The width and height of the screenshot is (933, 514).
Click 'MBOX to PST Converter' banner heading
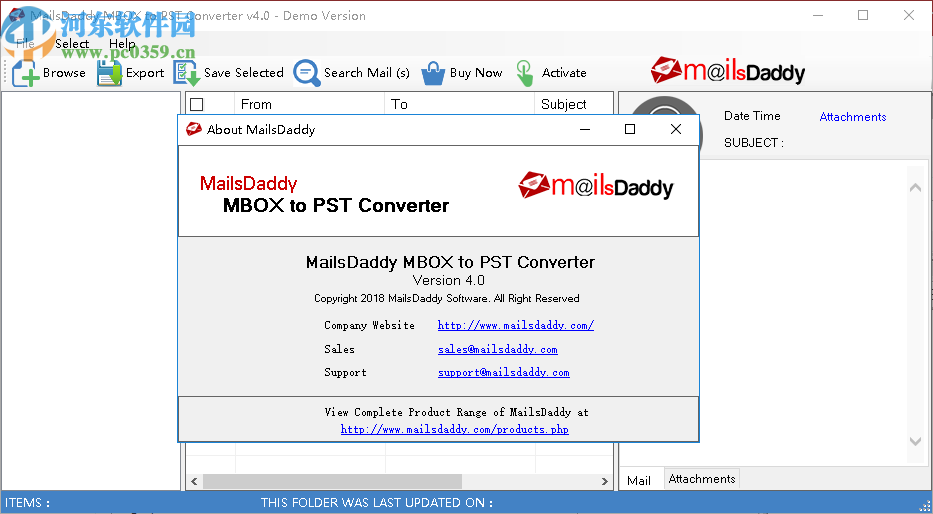(x=336, y=206)
